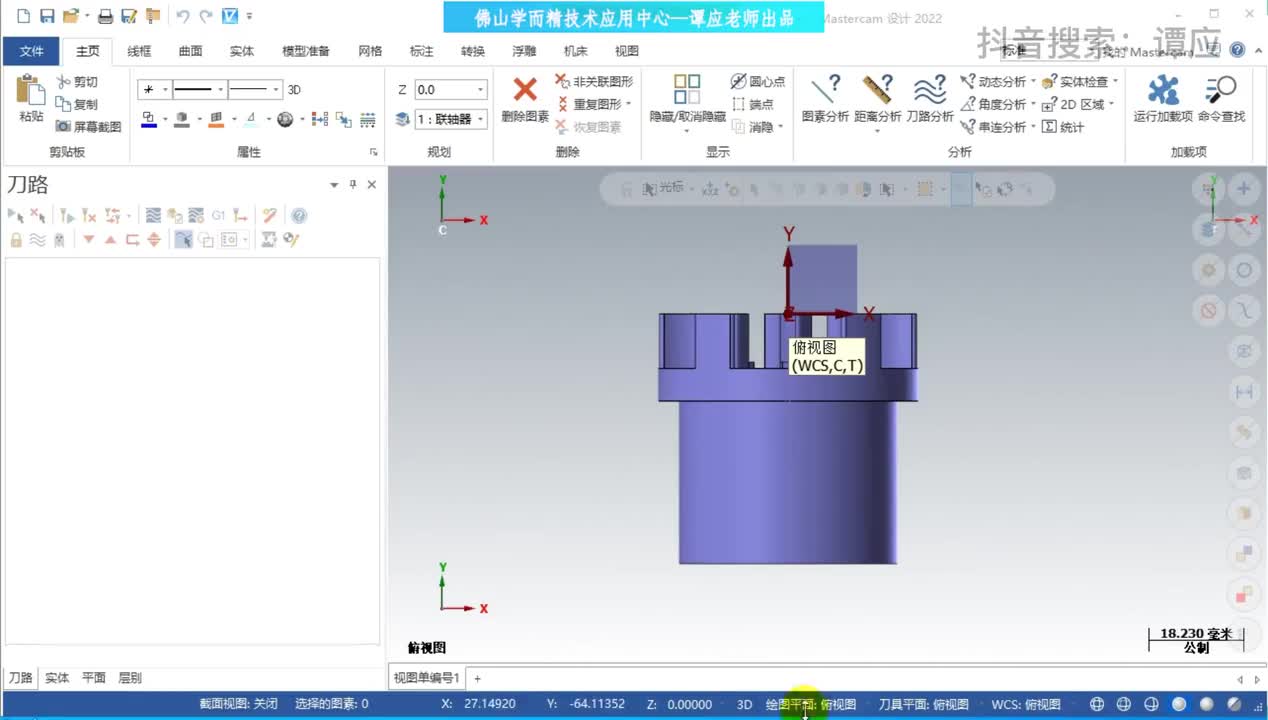1268x720 pixels.
Task: Toggle 3D mode in the status bar
Action: (x=744, y=704)
